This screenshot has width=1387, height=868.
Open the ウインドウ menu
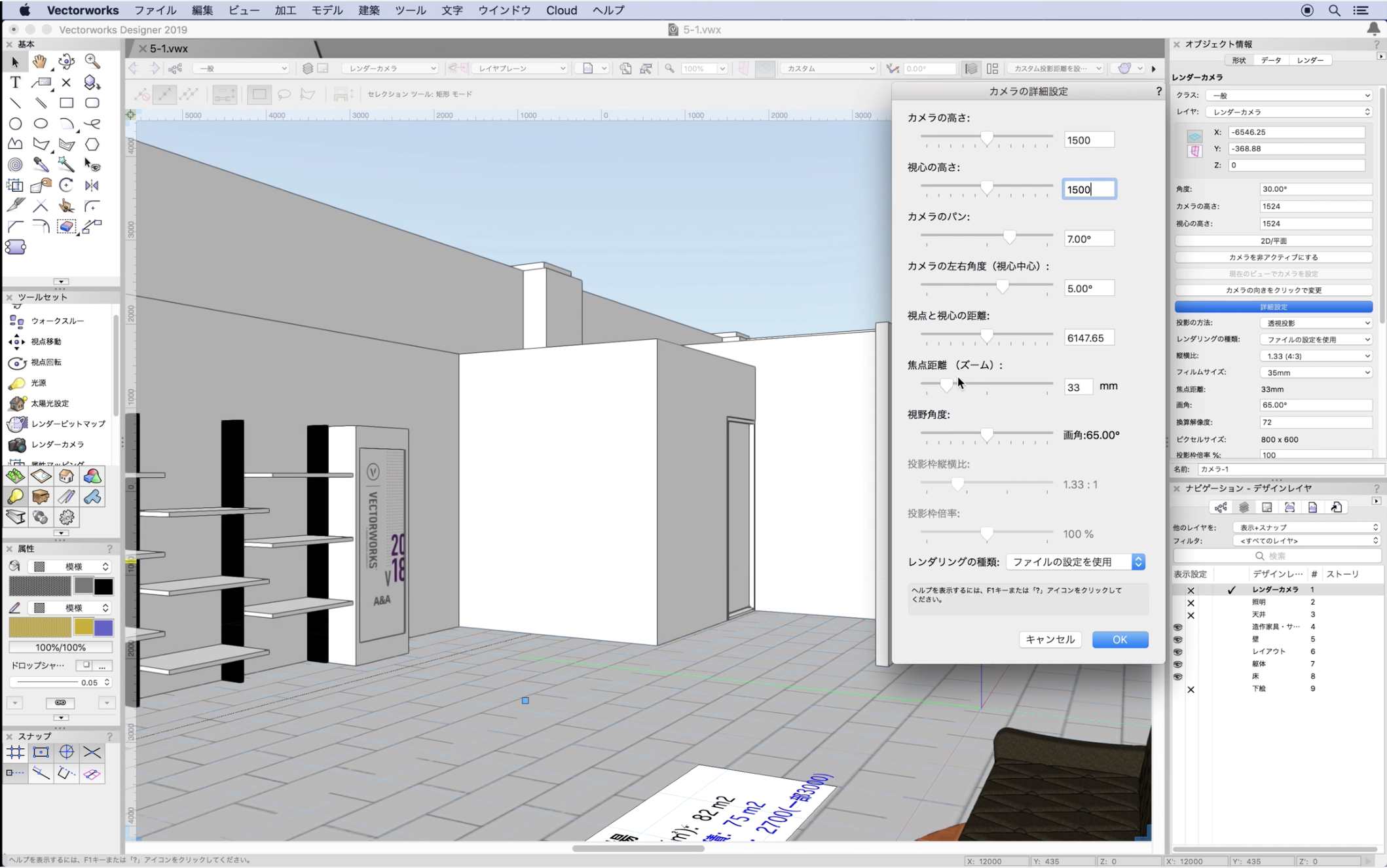tap(504, 10)
